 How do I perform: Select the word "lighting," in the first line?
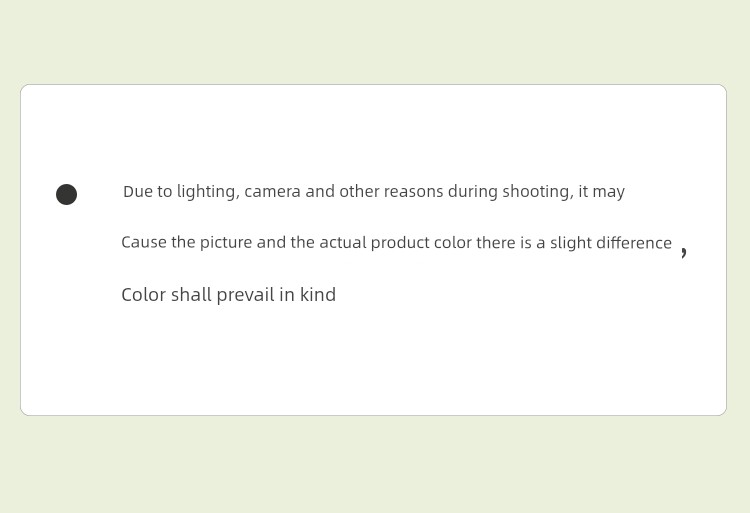[x=209, y=192]
